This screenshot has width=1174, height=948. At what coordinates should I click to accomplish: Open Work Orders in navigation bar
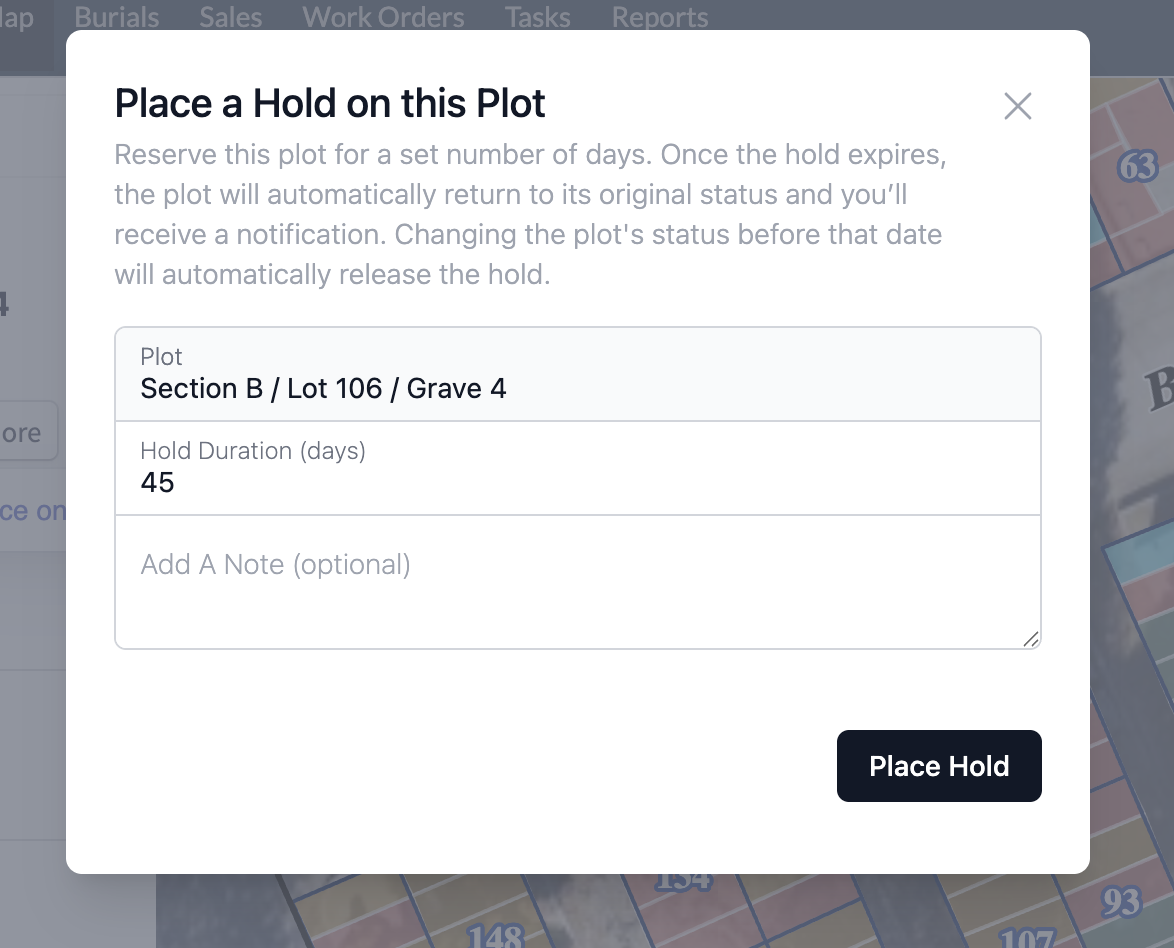click(x=383, y=17)
